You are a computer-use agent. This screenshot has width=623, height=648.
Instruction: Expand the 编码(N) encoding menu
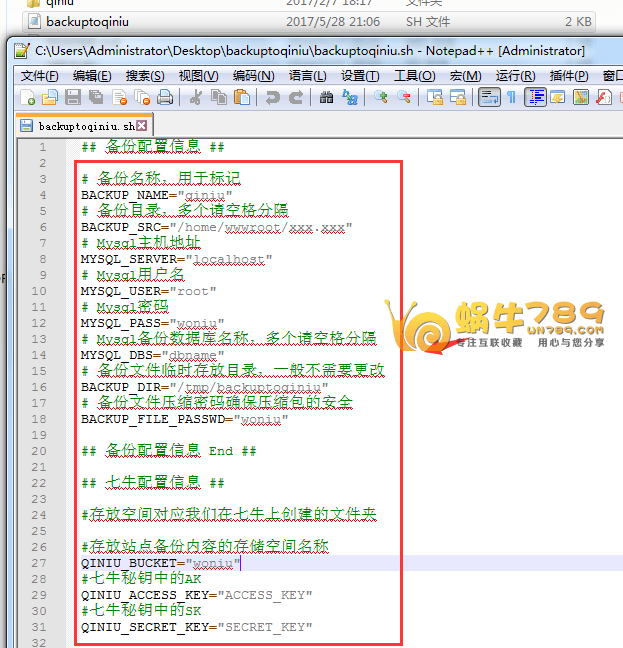tap(253, 76)
